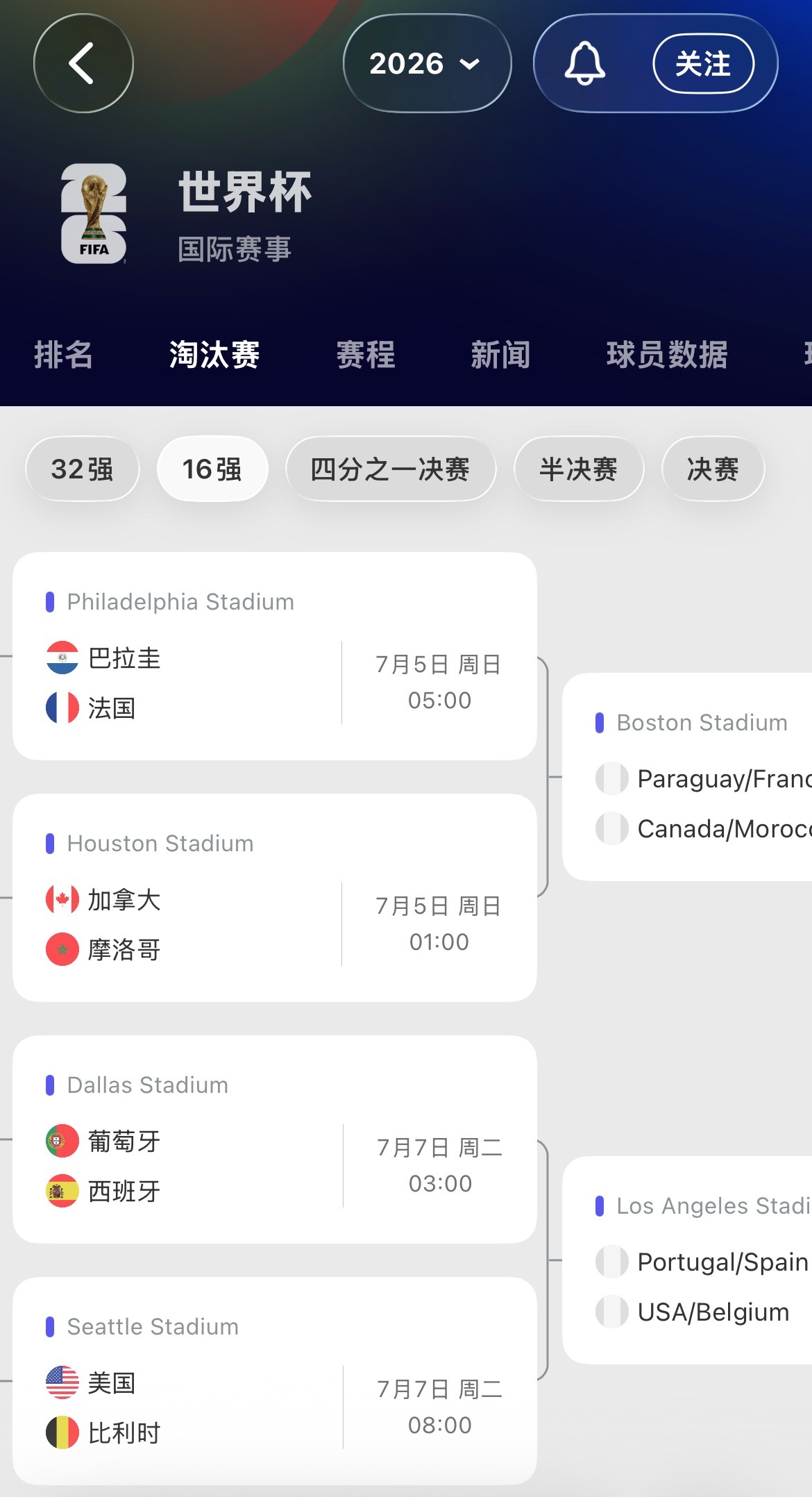The height and width of the screenshot is (1497, 812).
Task: Switch to the 排名 tab
Action: 63,355
